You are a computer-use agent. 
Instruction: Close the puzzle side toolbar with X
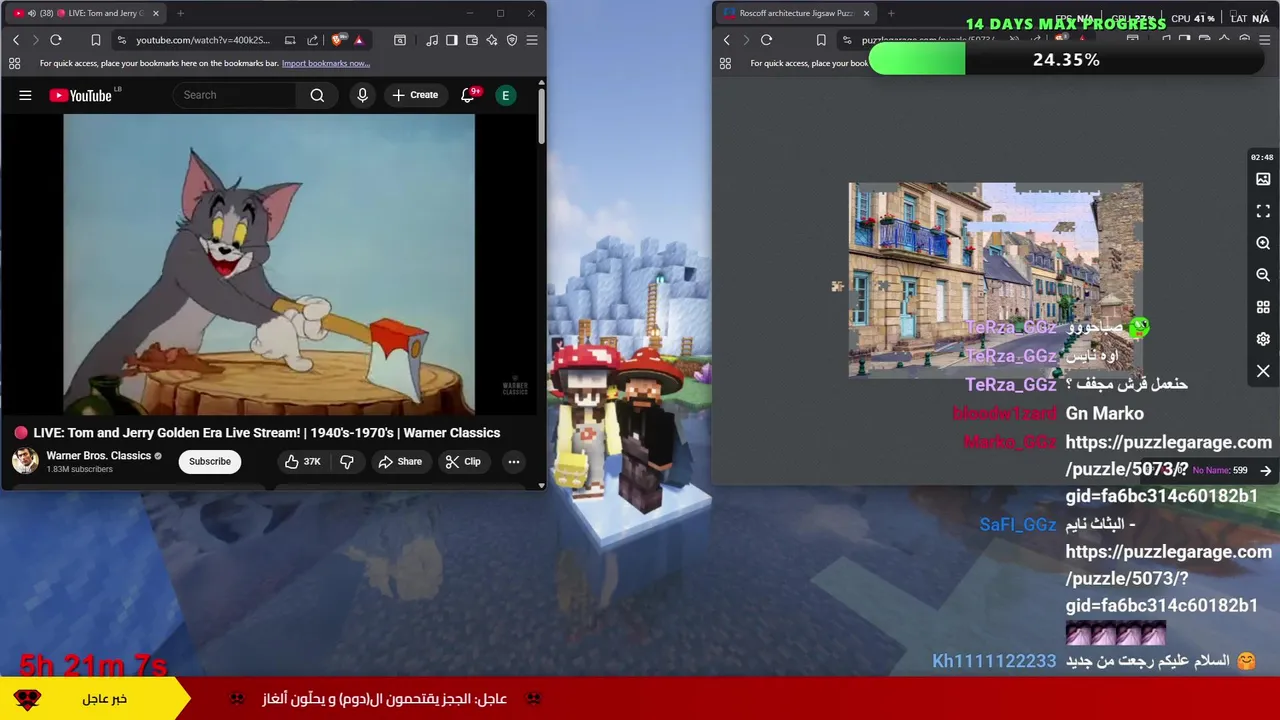coord(1263,371)
